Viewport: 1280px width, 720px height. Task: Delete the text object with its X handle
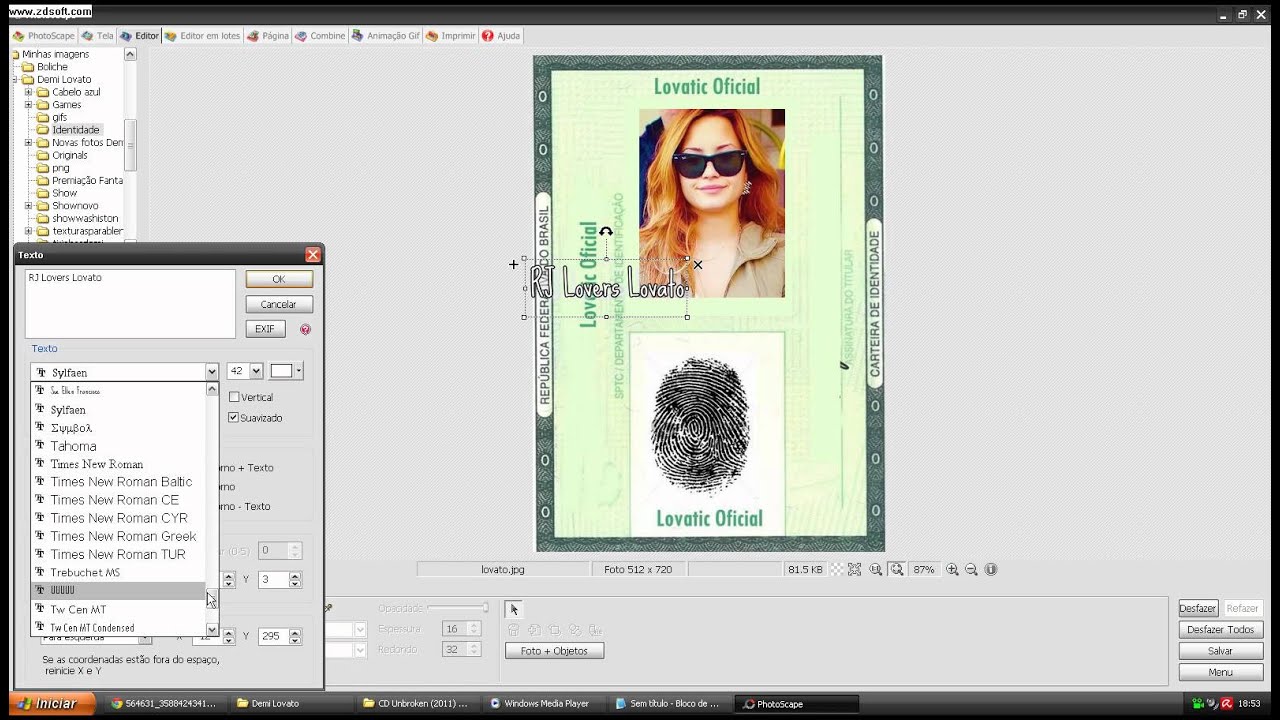point(698,265)
